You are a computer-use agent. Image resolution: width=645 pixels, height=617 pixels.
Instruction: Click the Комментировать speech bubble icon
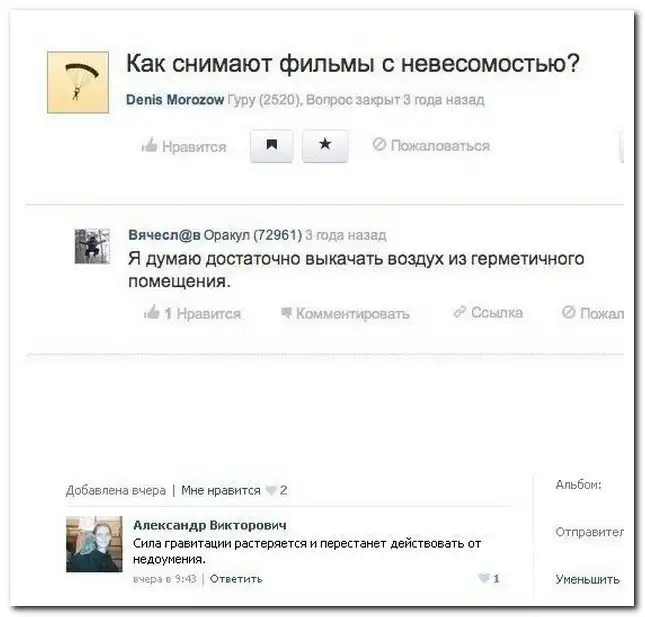pos(286,313)
